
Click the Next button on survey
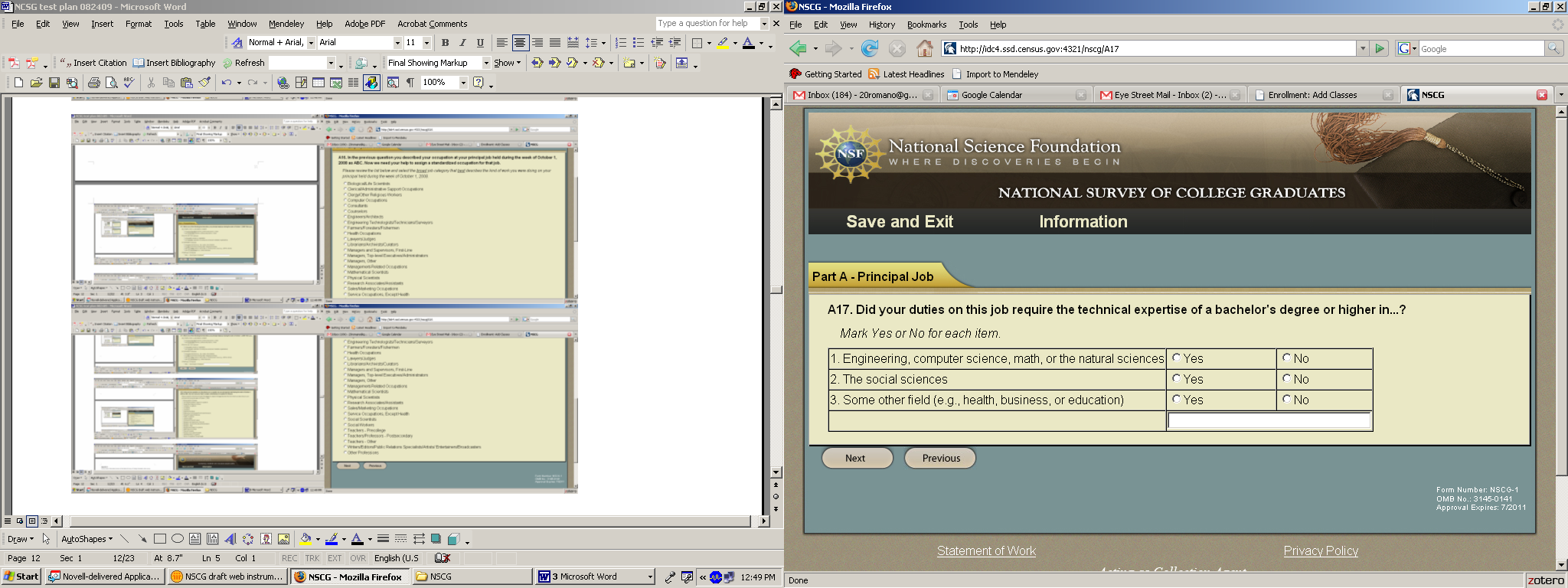coord(857,458)
